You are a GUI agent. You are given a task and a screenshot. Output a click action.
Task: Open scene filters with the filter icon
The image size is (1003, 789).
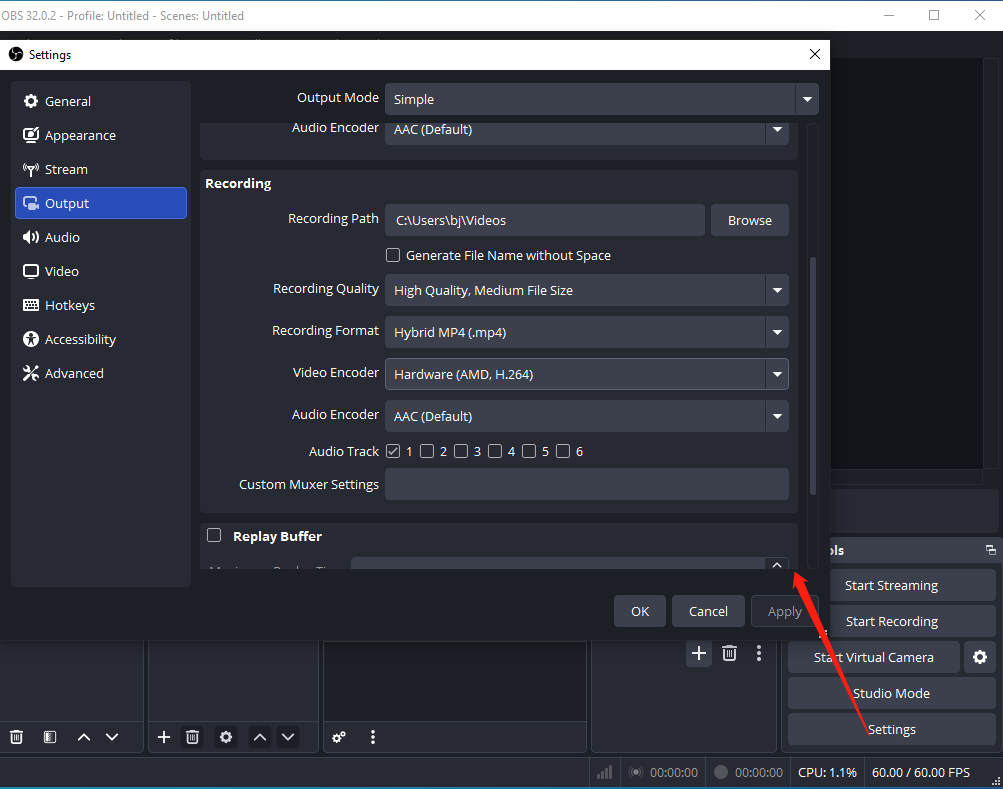pos(49,737)
